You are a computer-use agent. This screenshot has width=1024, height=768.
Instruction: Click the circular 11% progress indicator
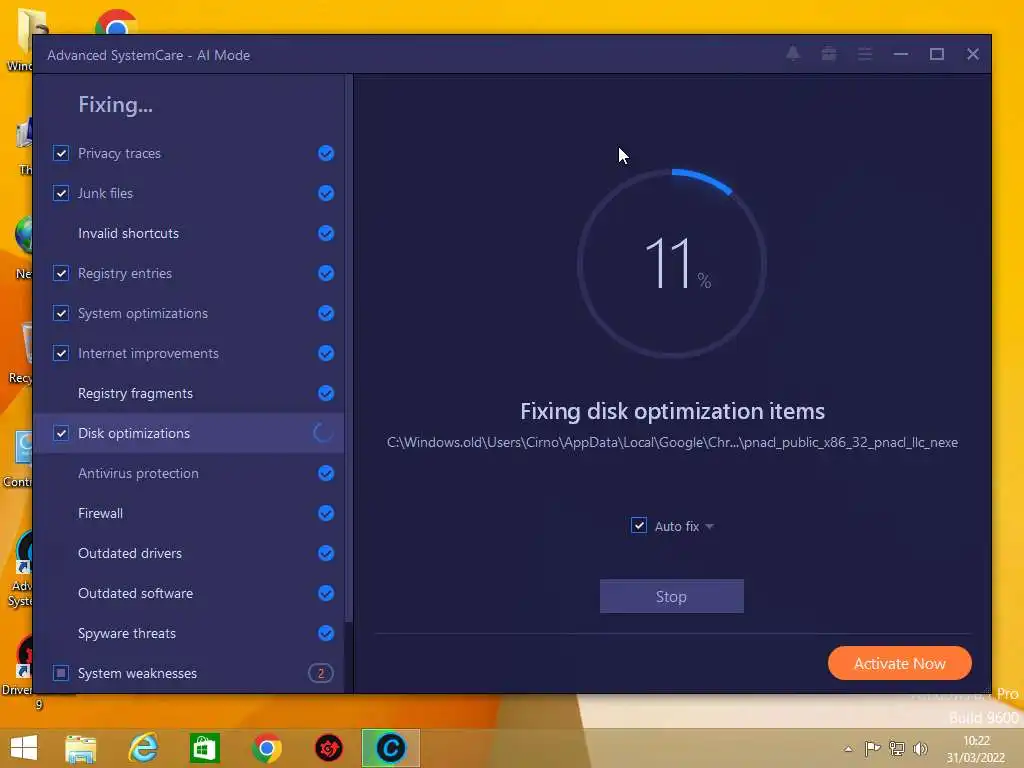pyautogui.click(x=672, y=264)
